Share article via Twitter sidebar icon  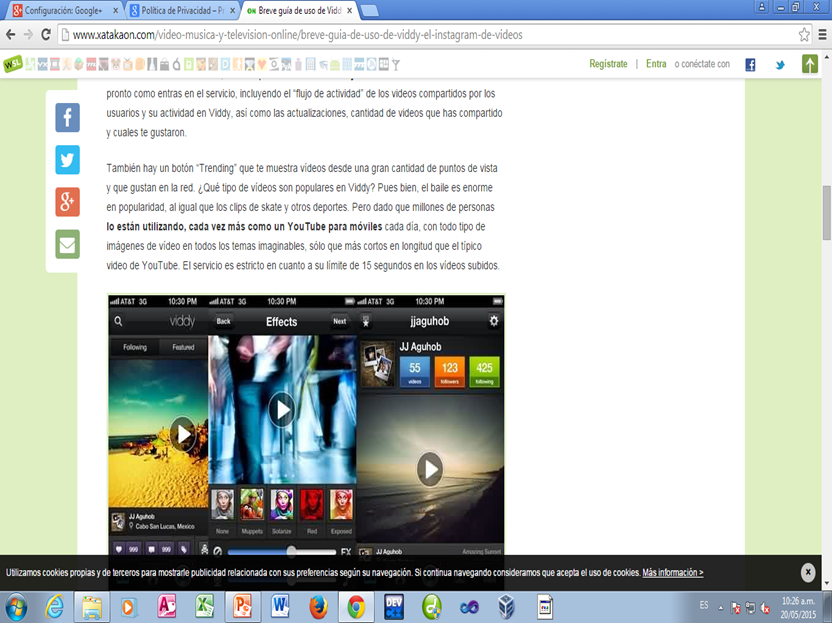pyautogui.click(x=67, y=160)
